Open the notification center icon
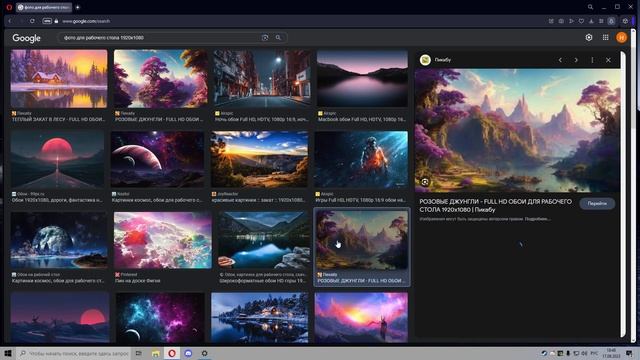 (x=629, y=353)
